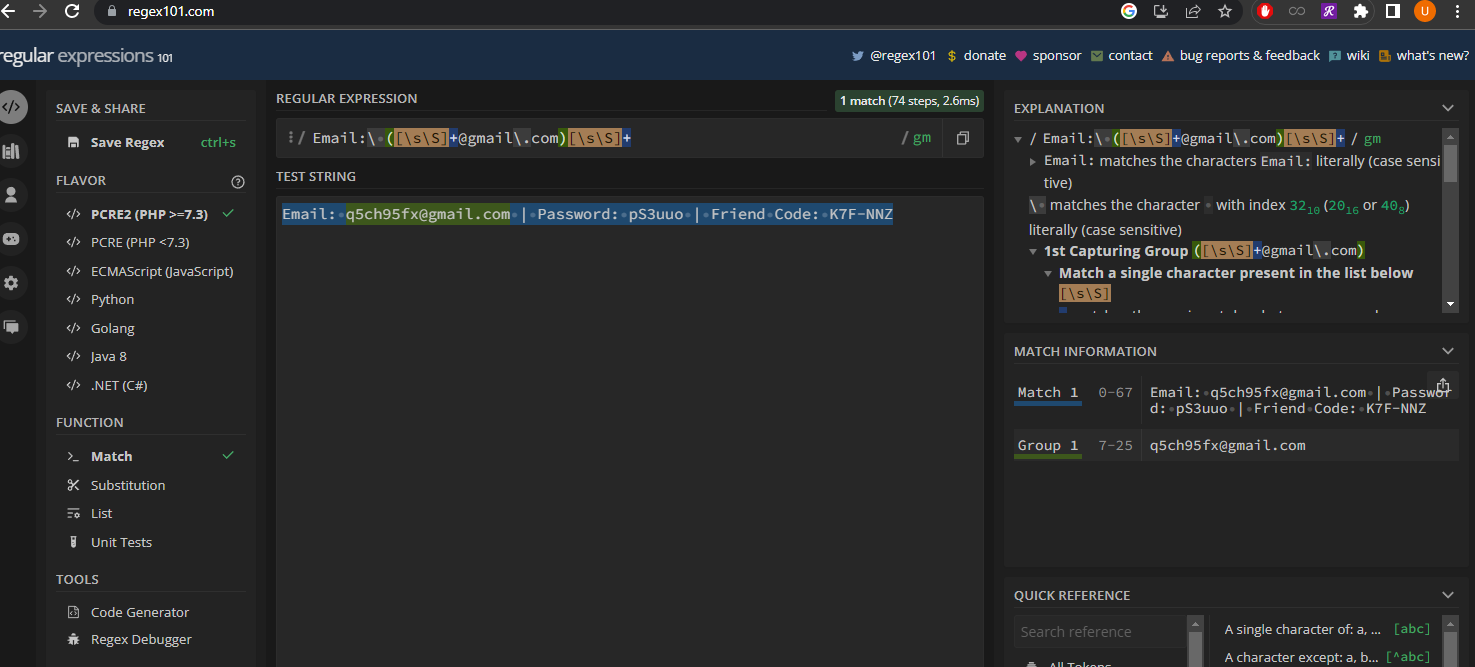Click regular expressions 101 logo
Image resolution: width=1475 pixels, height=667 pixels.
click(87, 56)
